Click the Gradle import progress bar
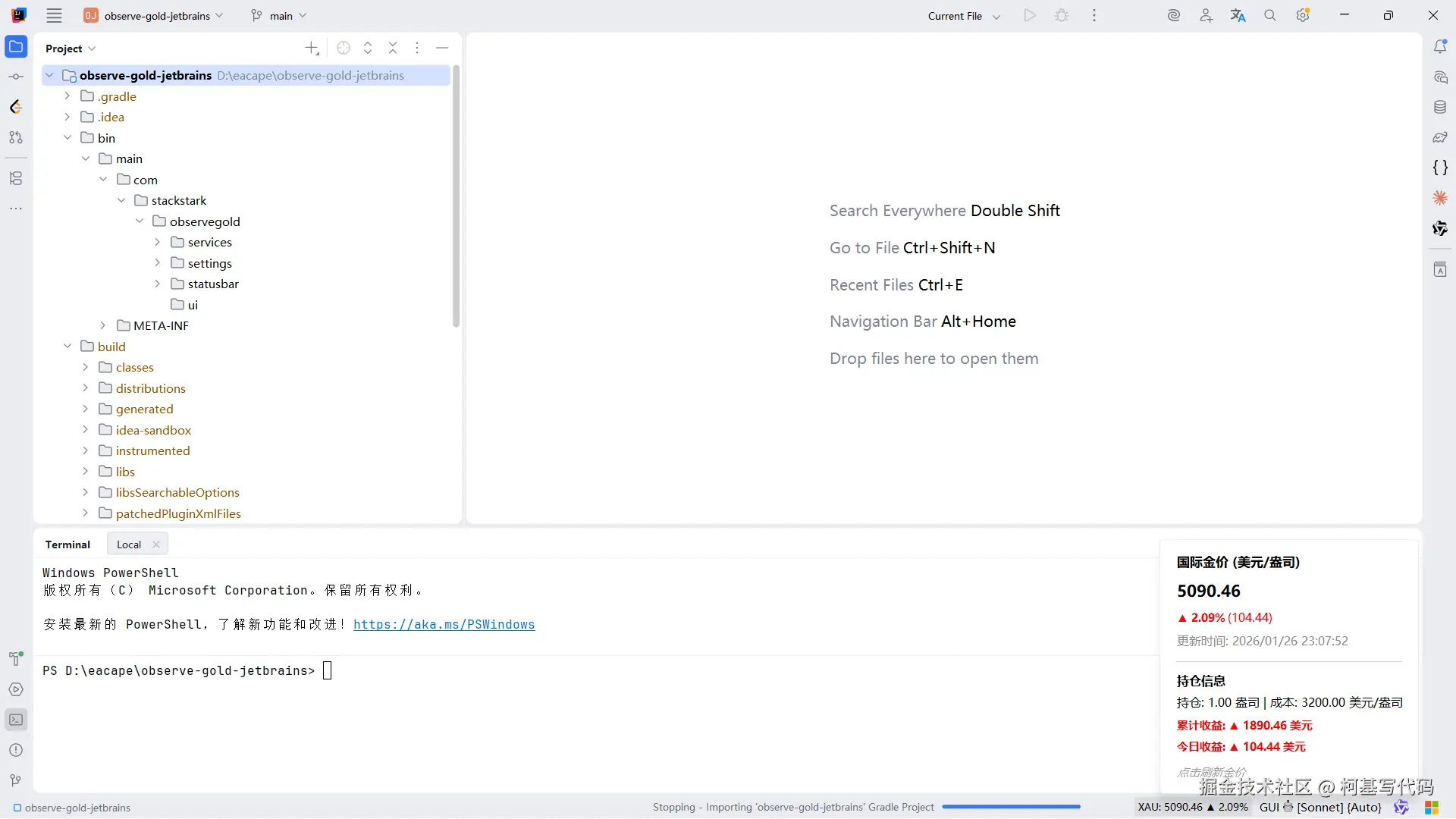1456x819 pixels. (x=1011, y=807)
